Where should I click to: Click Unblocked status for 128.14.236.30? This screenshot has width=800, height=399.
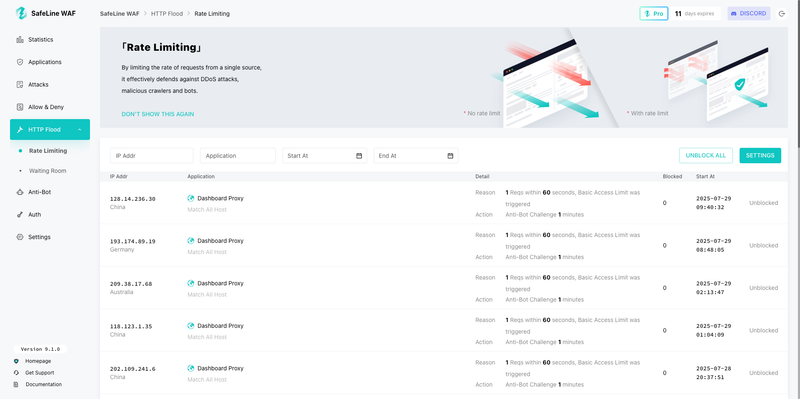coord(763,203)
